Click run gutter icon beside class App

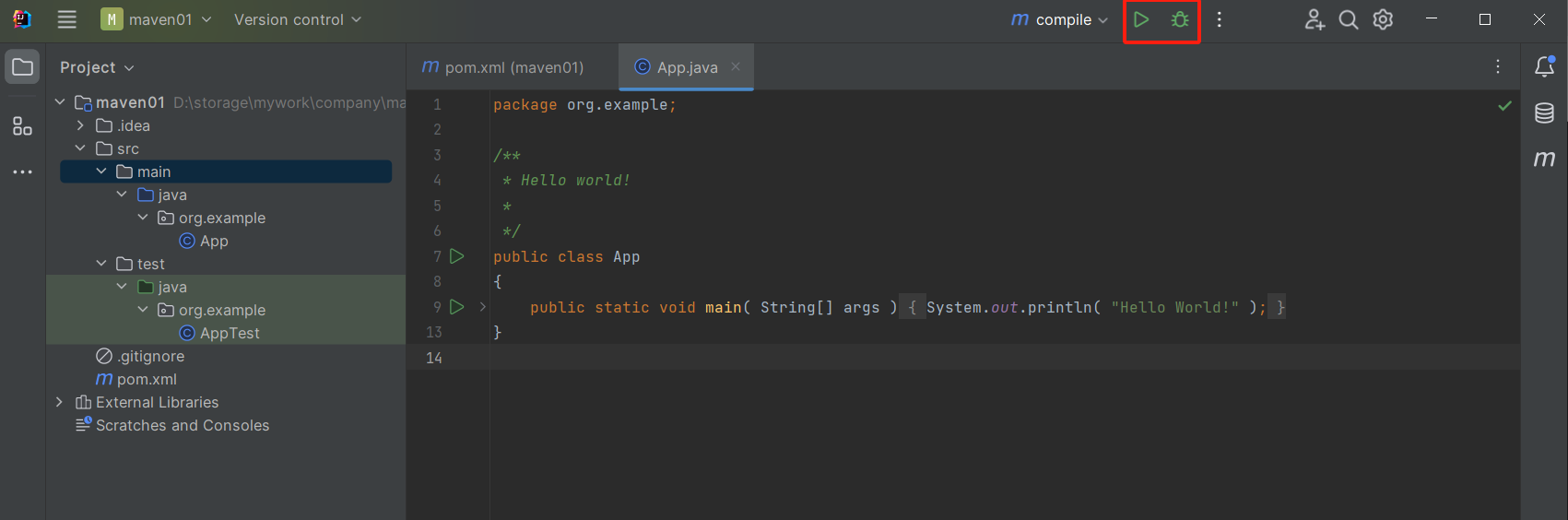click(456, 256)
